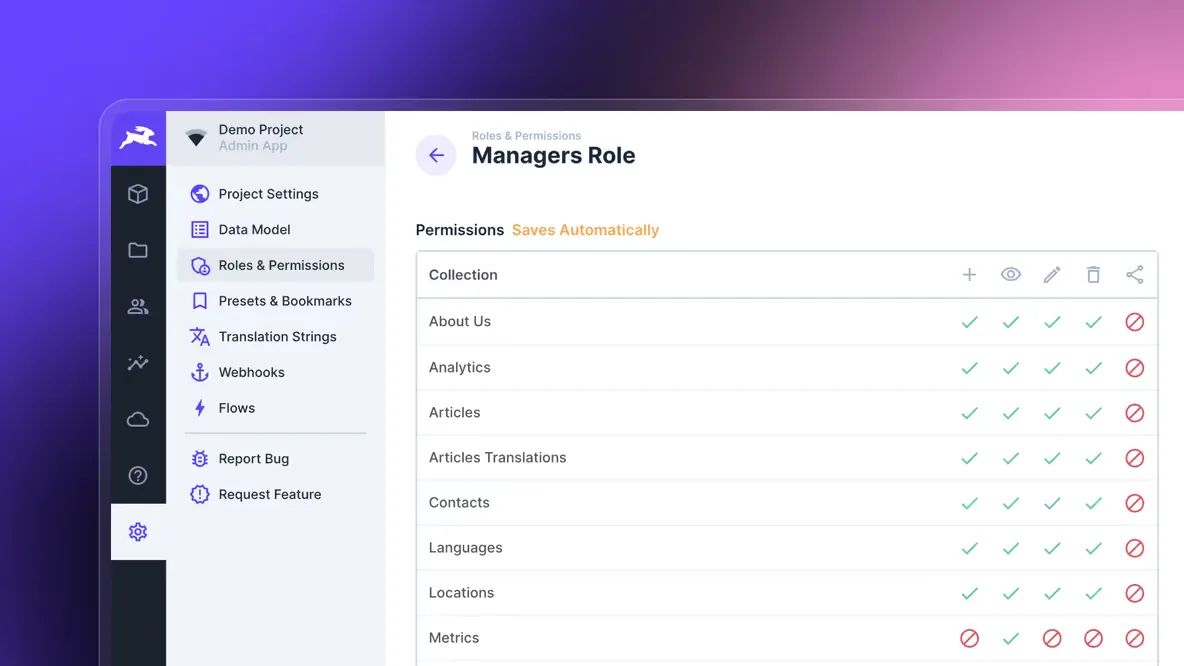
Task: Click the Managers Role title
Action: point(553,156)
